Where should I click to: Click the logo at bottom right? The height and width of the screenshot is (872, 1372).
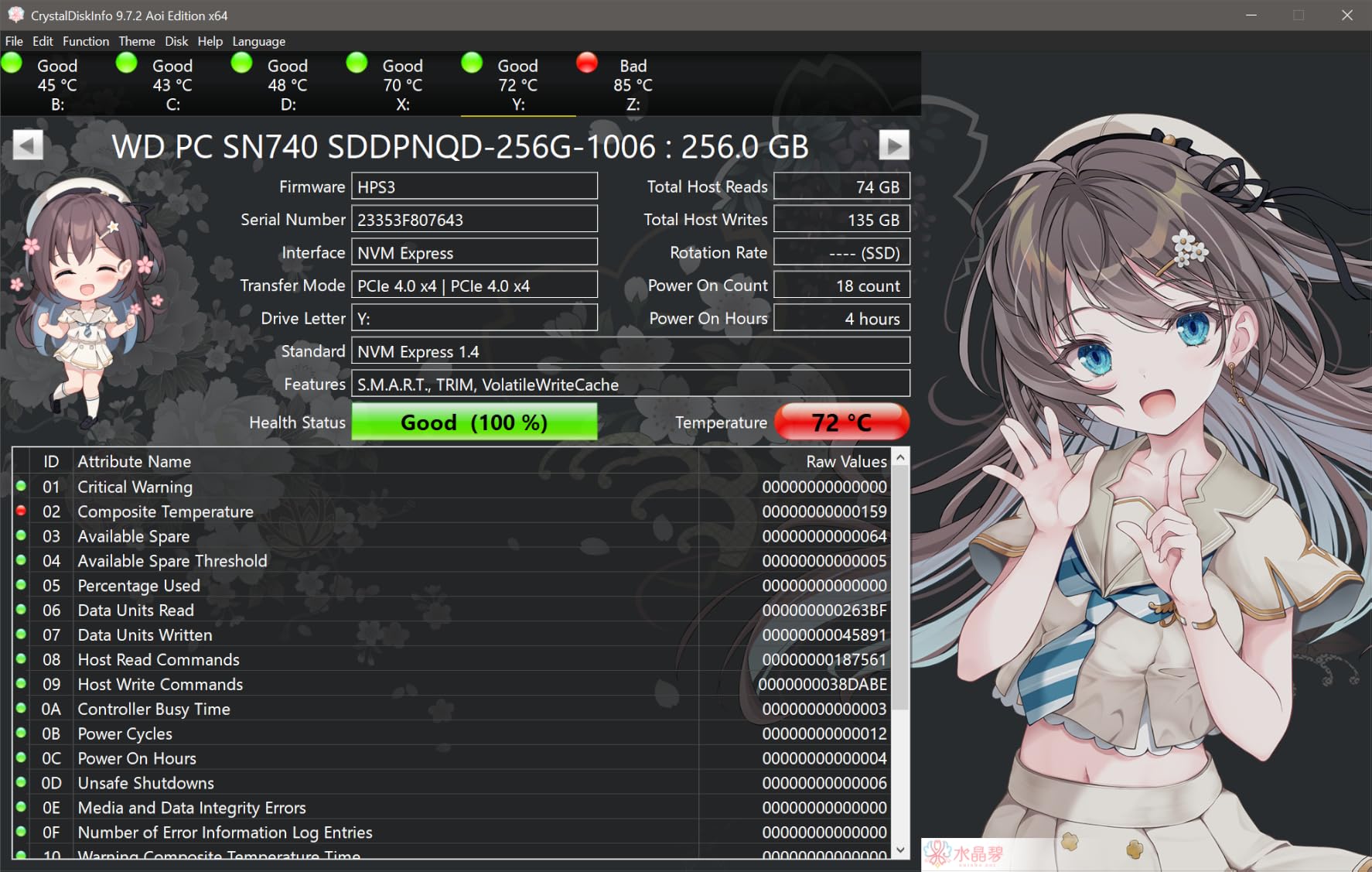point(965,853)
